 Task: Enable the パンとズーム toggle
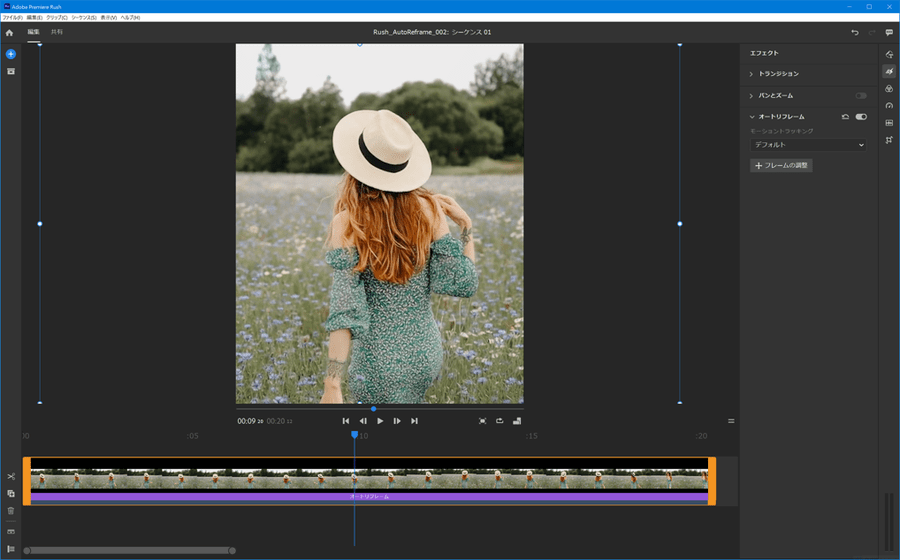click(x=861, y=96)
